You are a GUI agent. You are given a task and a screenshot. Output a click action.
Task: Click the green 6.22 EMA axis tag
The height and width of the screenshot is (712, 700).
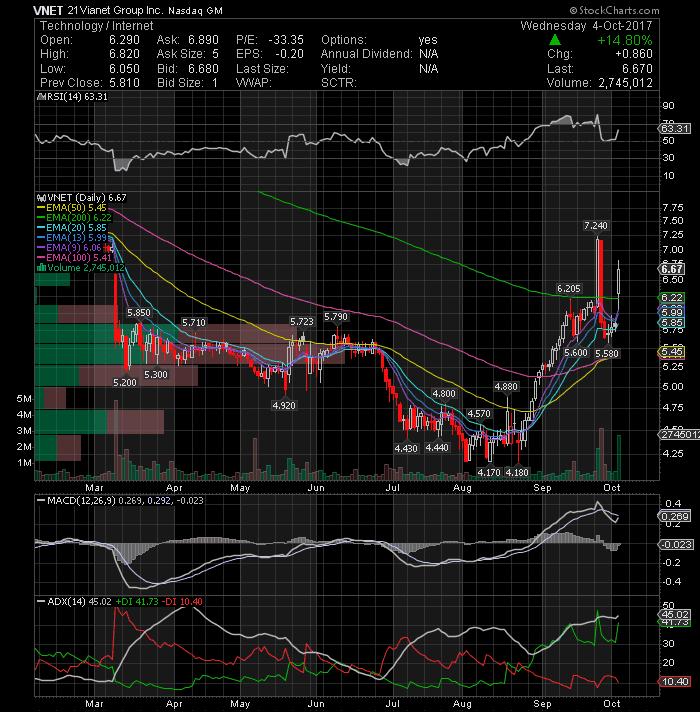coord(671,298)
